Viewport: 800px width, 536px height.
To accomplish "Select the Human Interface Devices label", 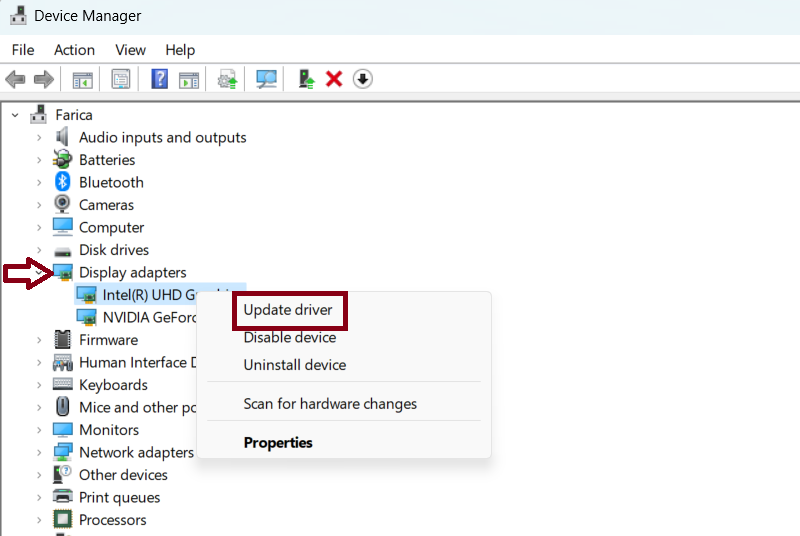I will [138, 362].
